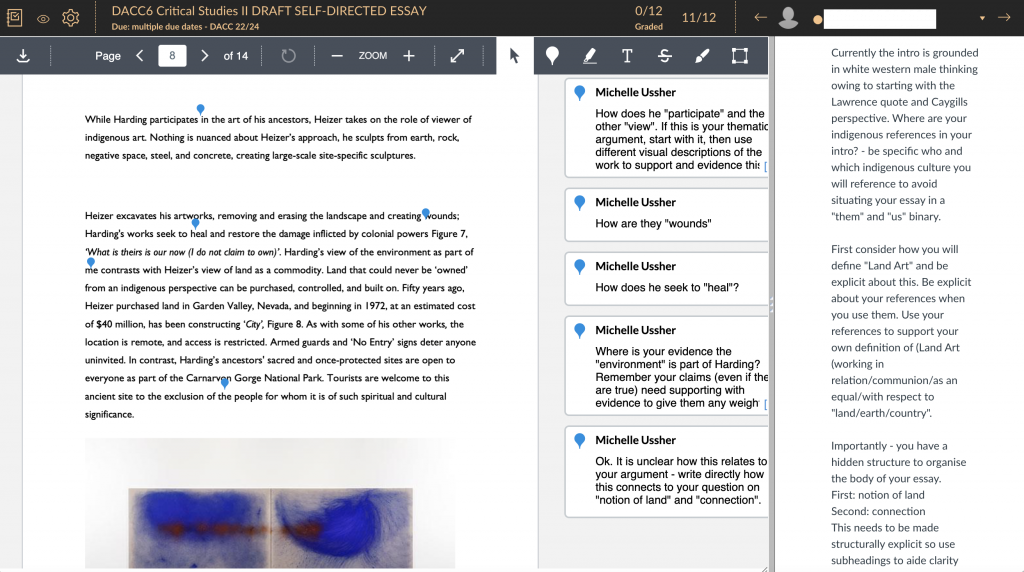Go to previous page of document

coord(140,56)
